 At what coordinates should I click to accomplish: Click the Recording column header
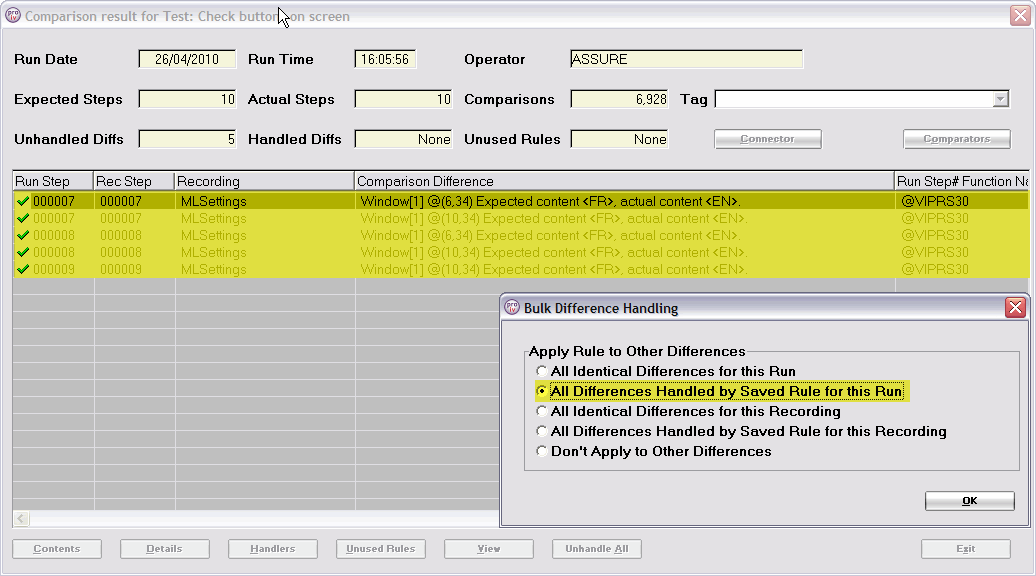264,181
